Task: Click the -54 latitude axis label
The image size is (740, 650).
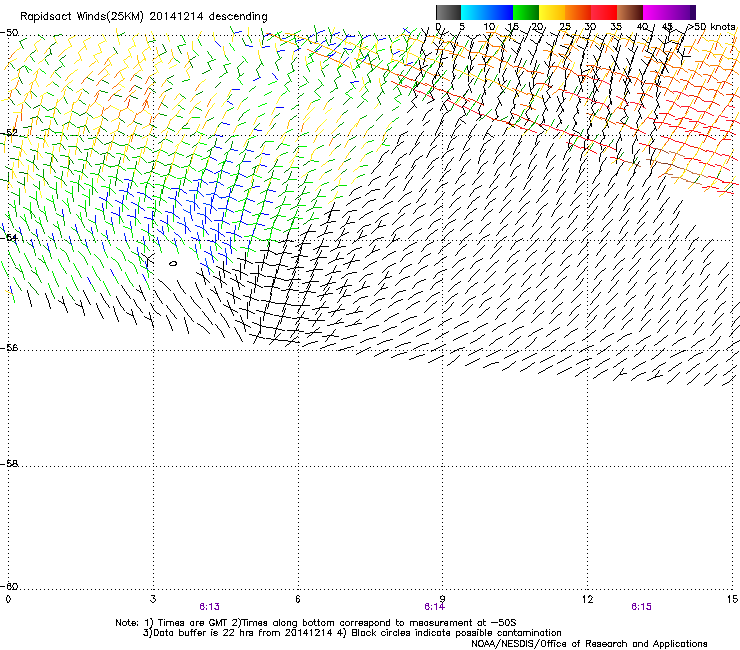Action: point(9,237)
